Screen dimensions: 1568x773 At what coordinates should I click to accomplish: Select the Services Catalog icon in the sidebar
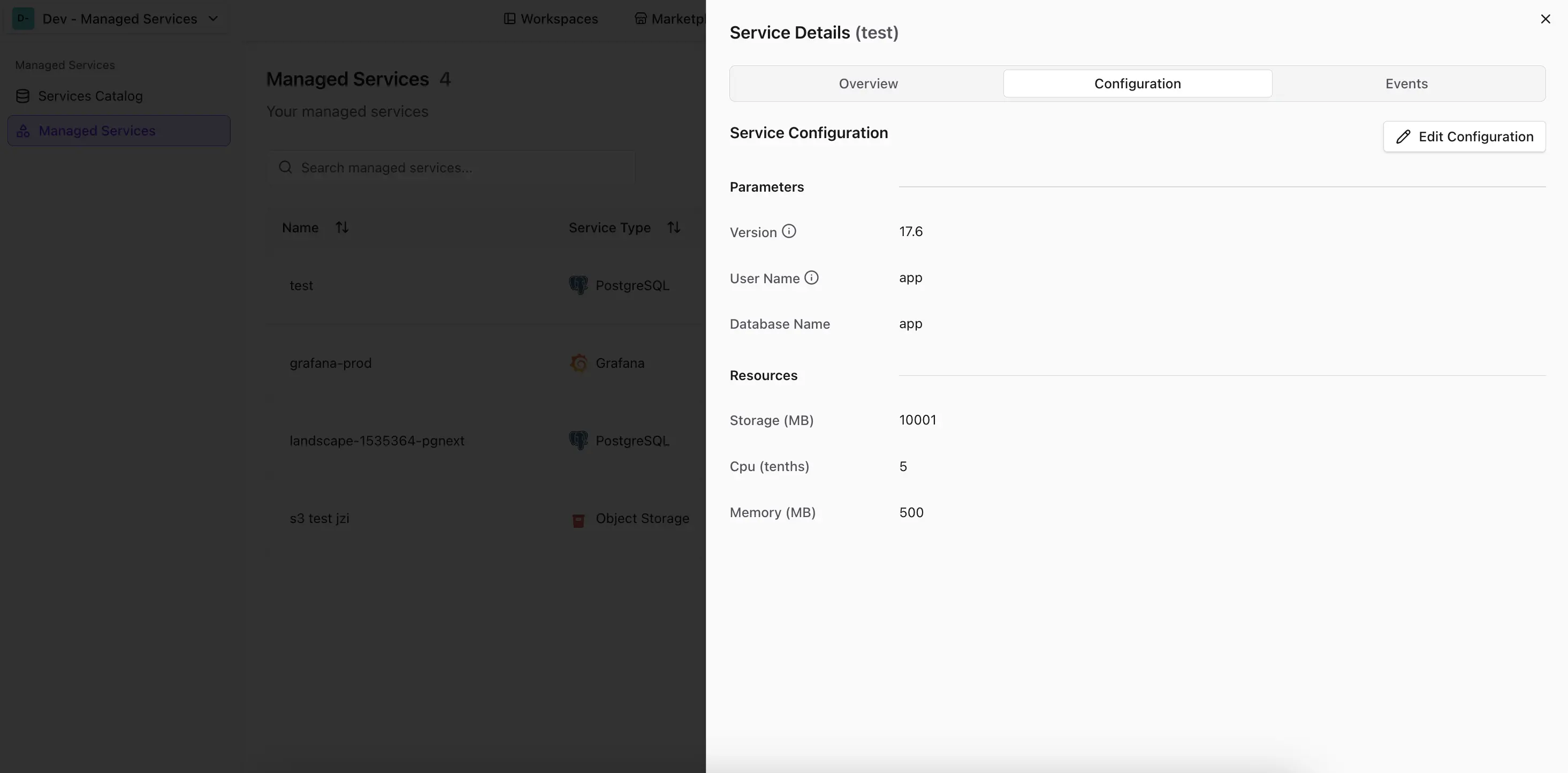click(23, 96)
